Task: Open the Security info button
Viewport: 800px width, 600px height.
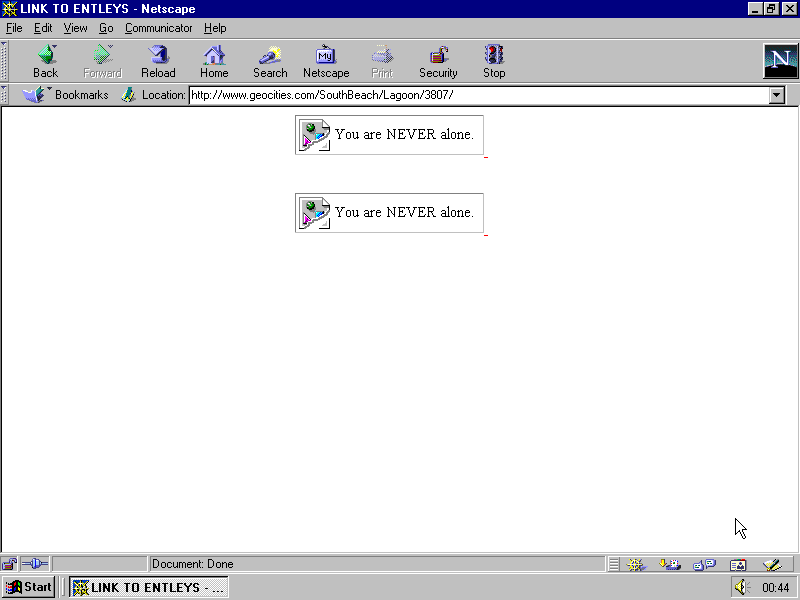Action: click(x=438, y=61)
